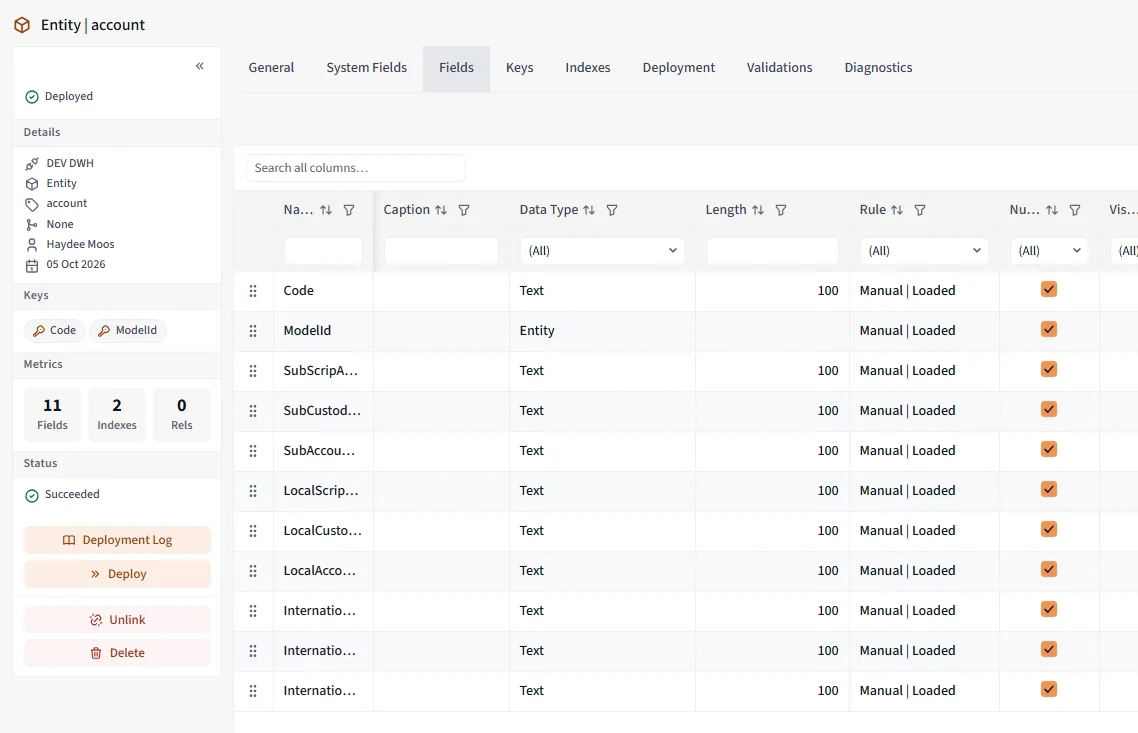1138x733 pixels.
Task: Click the Code key chip
Action: [x=54, y=330]
